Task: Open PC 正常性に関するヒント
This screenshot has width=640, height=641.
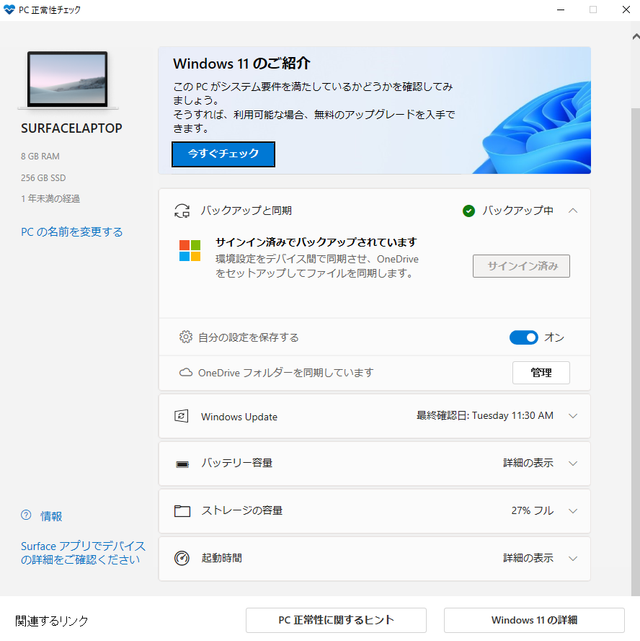Action: point(336,620)
